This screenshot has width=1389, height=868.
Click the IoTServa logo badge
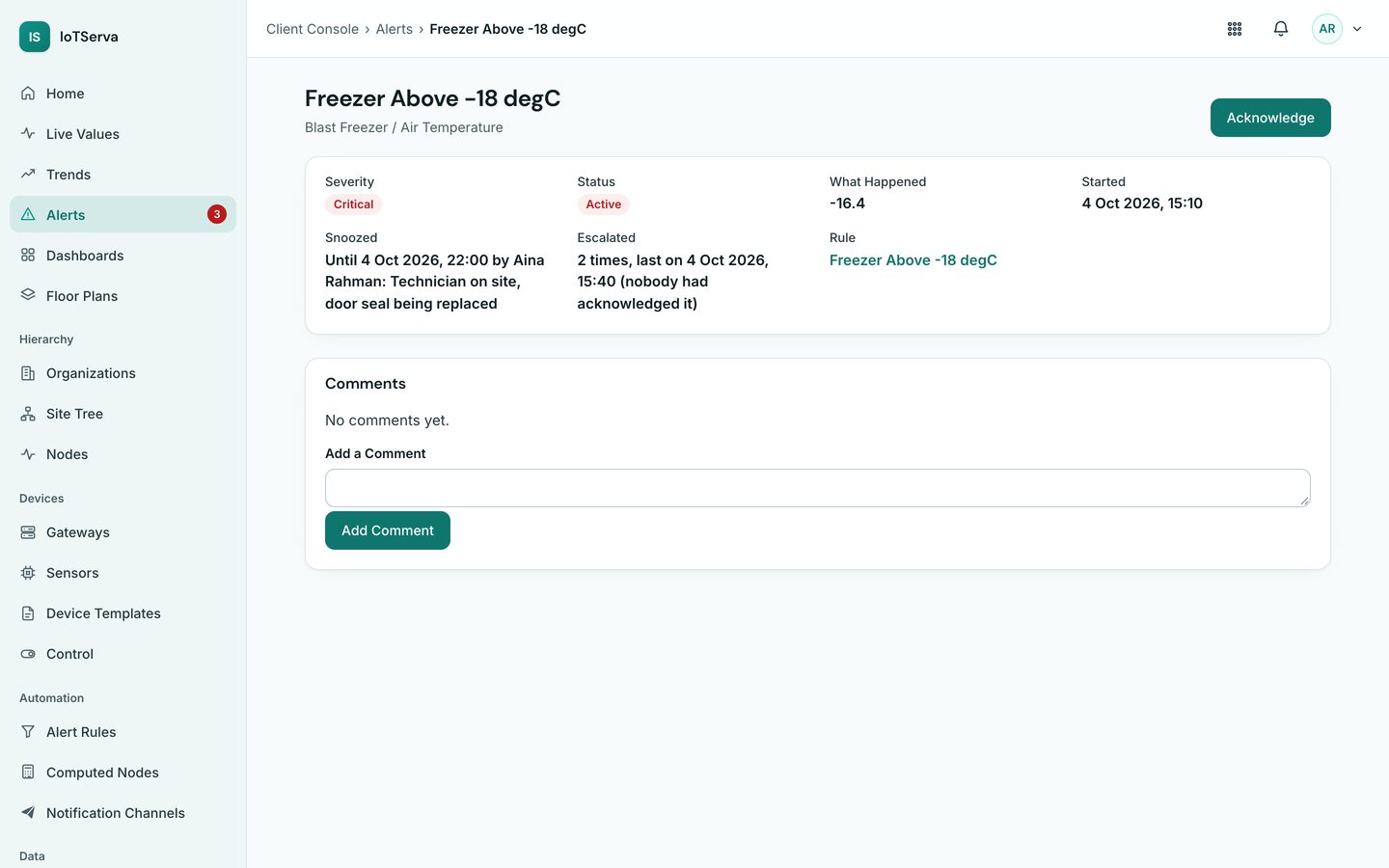click(35, 37)
